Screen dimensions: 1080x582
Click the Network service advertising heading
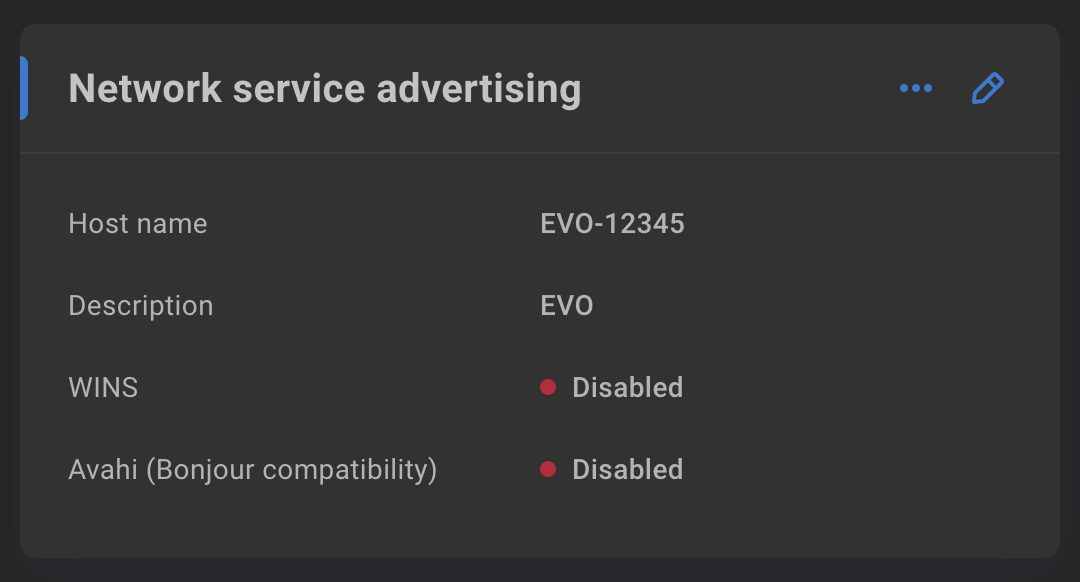324,89
